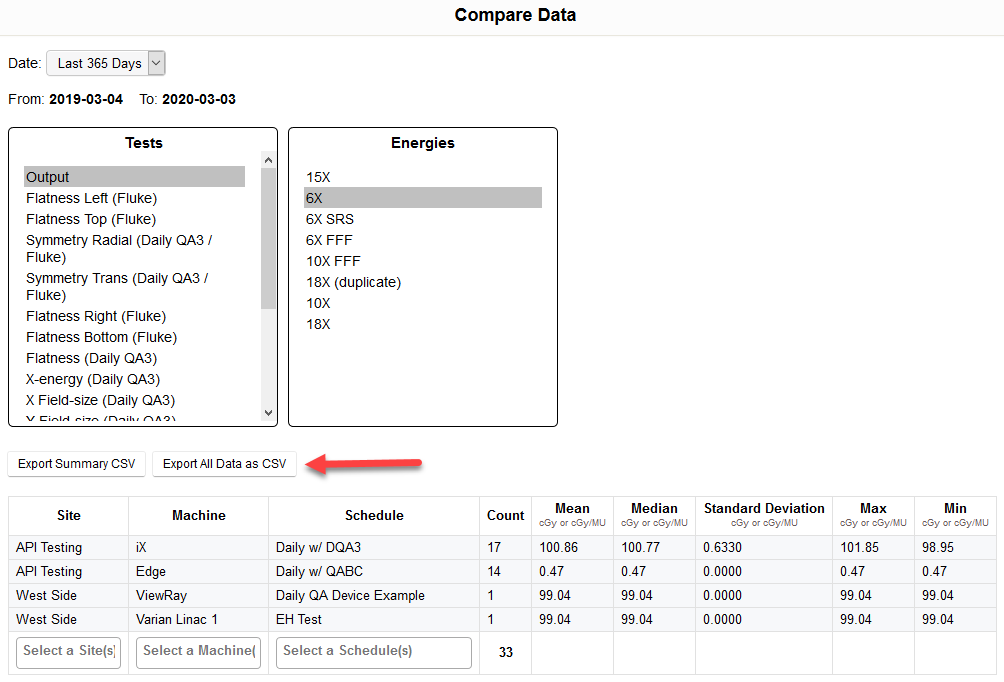Open the Select a Schedule(s) filter
1004x682 pixels.
(373, 652)
